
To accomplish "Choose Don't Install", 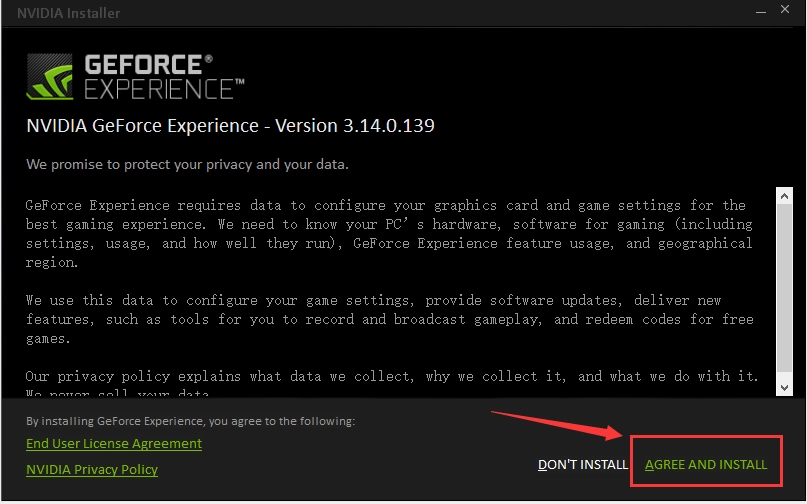I will tap(583, 465).
